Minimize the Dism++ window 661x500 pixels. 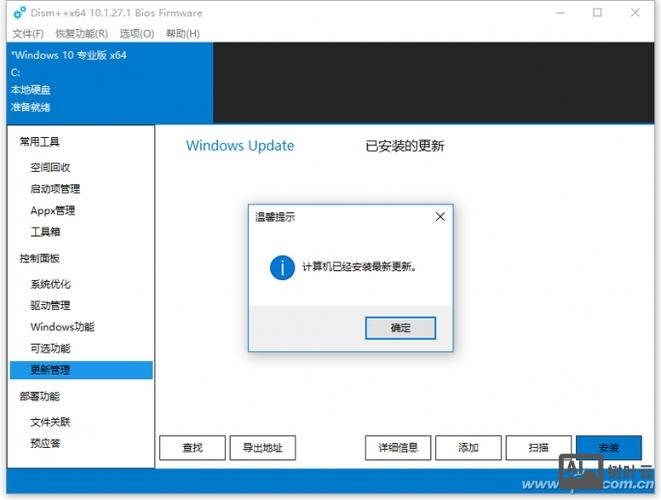coord(560,13)
